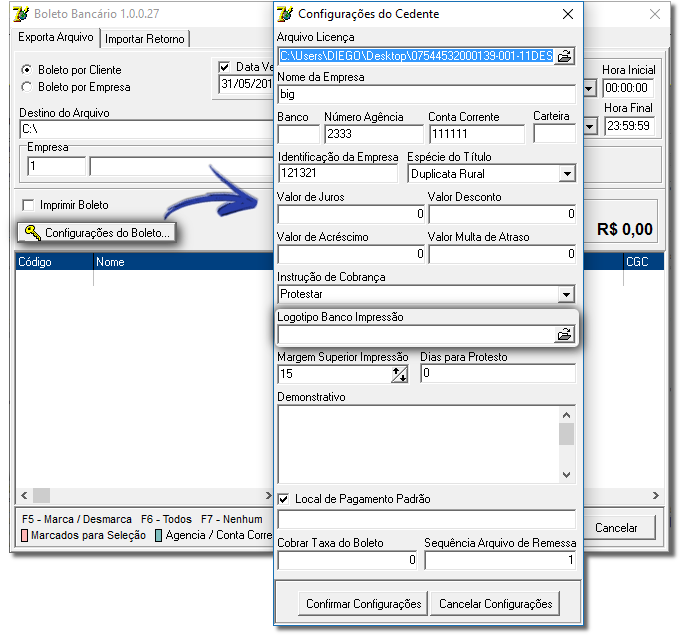This screenshot has width=680, height=635.
Task: Click Cancelar Configurações button
Action: tap(495, 603)
